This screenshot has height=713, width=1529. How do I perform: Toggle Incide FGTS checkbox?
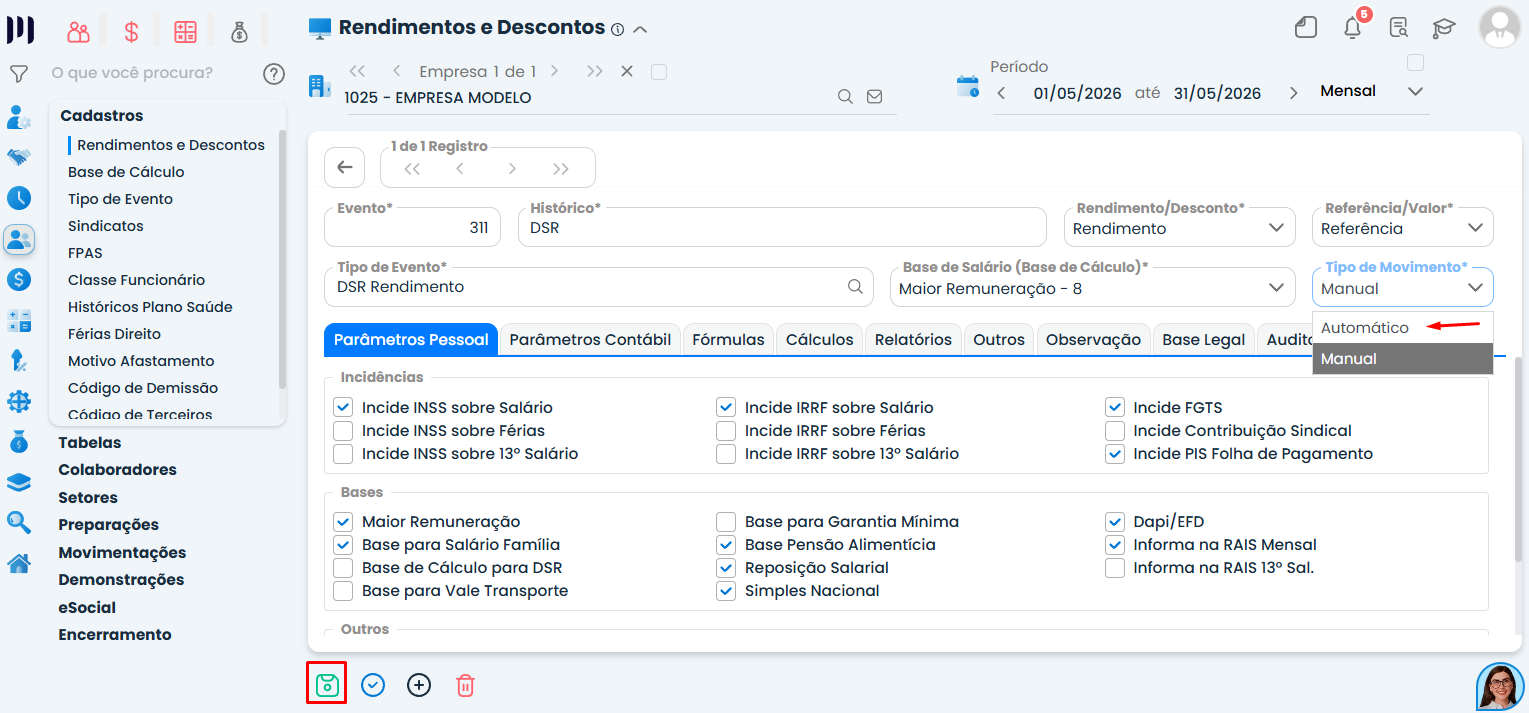tap(1115, 407)
